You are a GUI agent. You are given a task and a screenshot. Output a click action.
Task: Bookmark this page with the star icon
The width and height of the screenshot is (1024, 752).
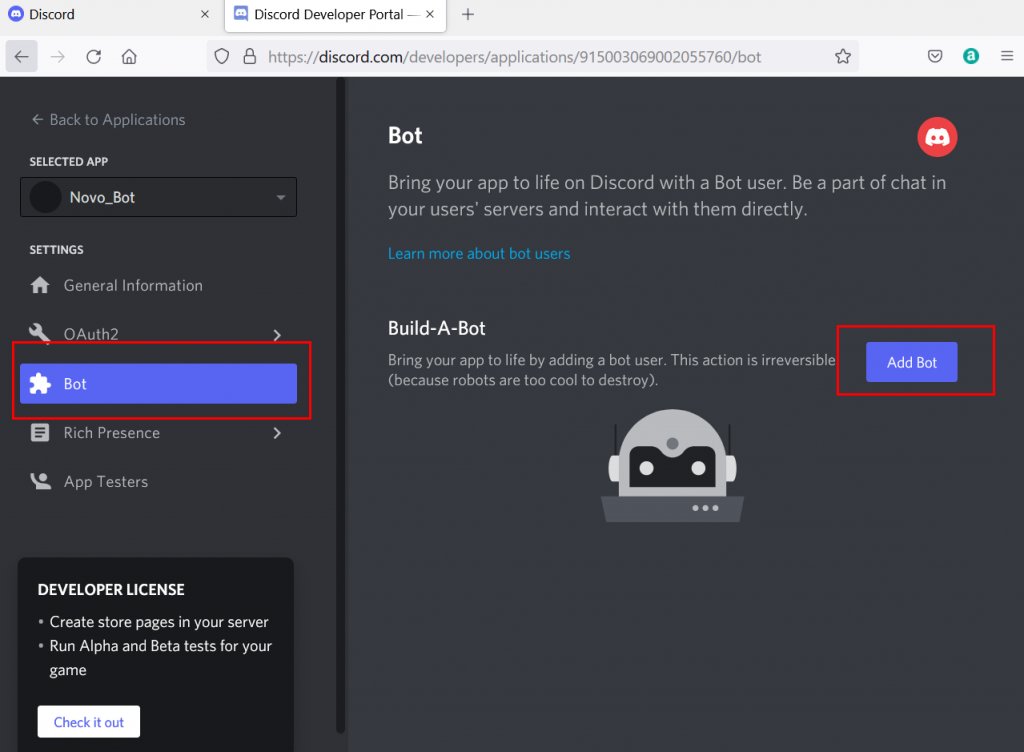click(x=842, y=57)
